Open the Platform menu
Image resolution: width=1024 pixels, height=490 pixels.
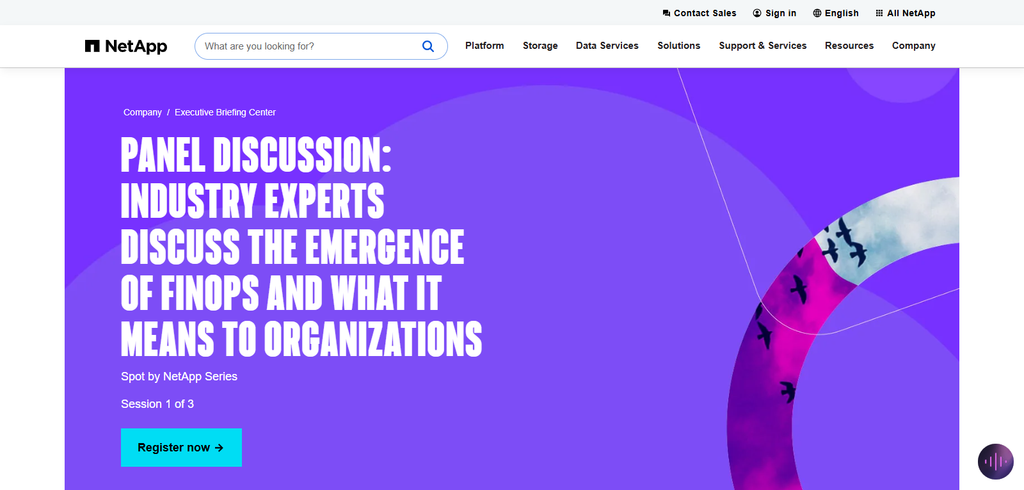coord(485,46)
